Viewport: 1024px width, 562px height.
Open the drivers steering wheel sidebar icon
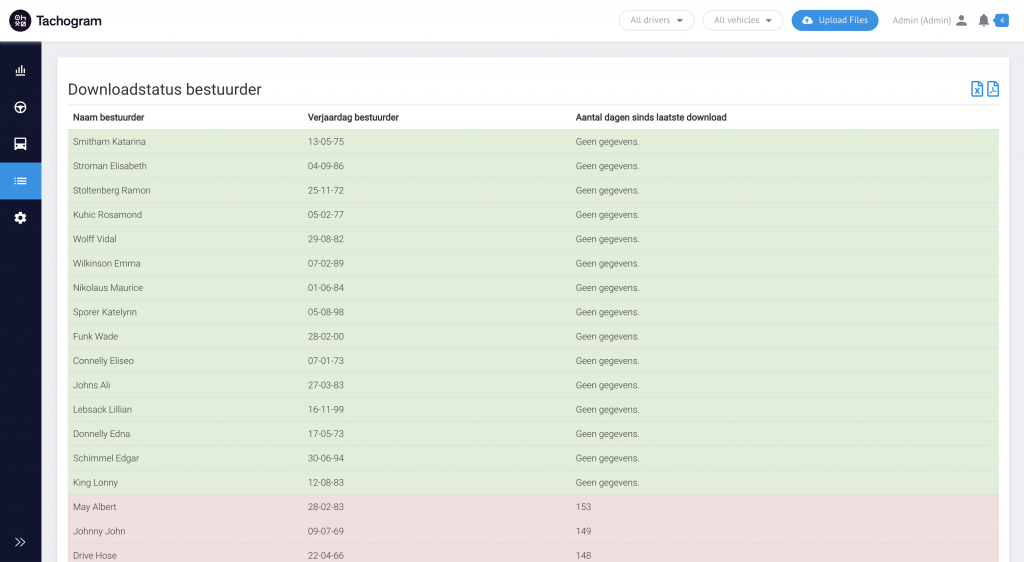tap(20, 107)
